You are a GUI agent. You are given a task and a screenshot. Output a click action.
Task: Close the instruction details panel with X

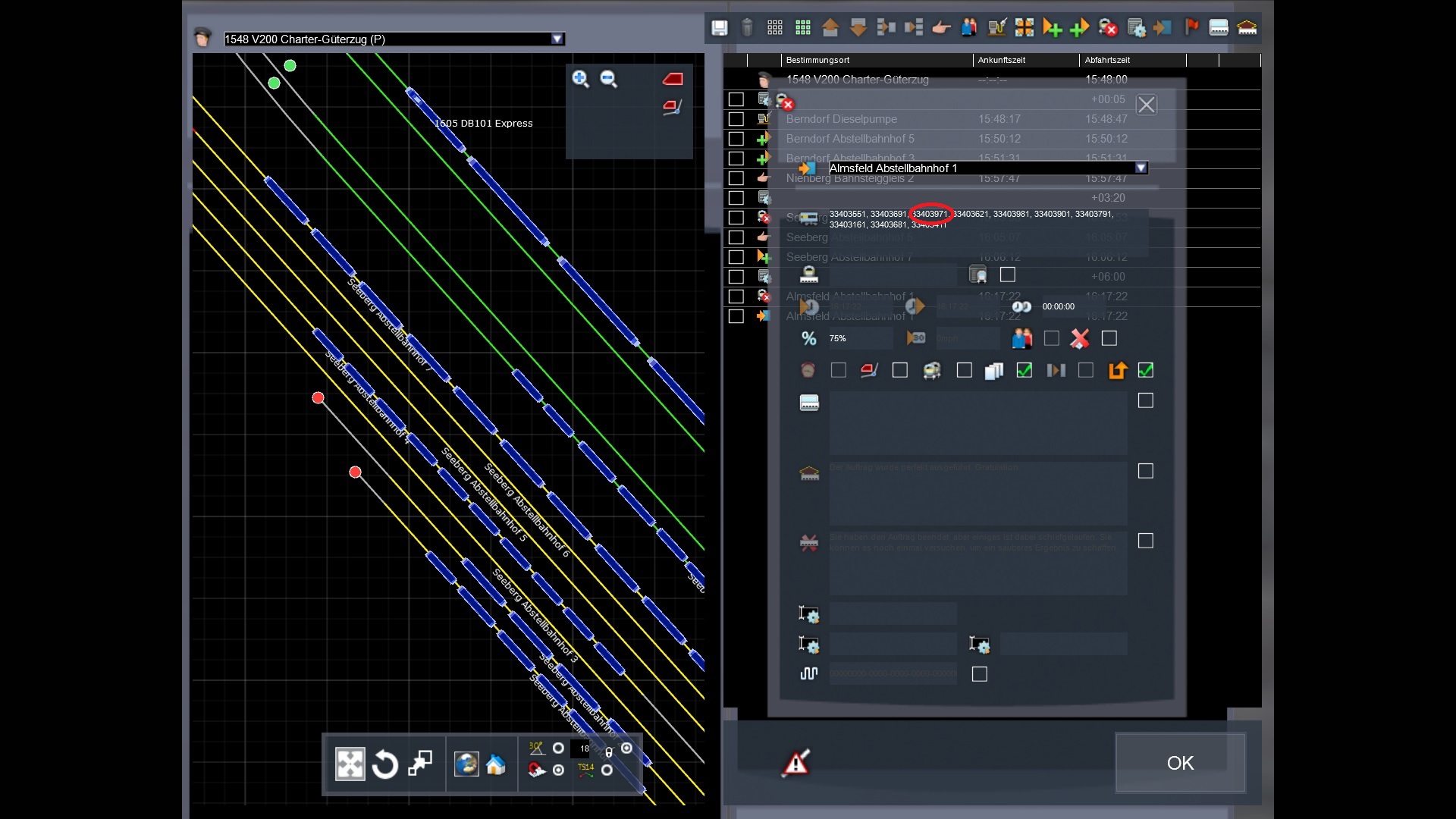[x=1146, y=105]
